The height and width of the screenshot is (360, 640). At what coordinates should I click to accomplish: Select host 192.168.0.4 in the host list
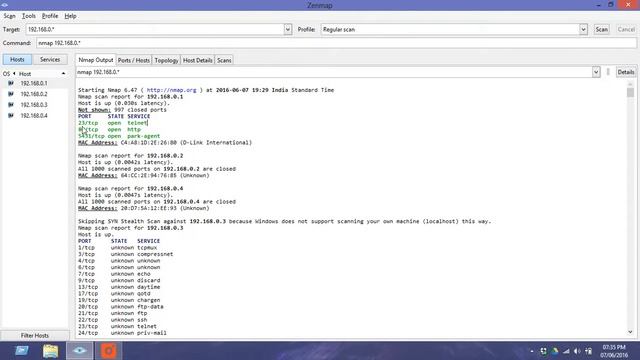pyautogui.click(x=34, y=116)
